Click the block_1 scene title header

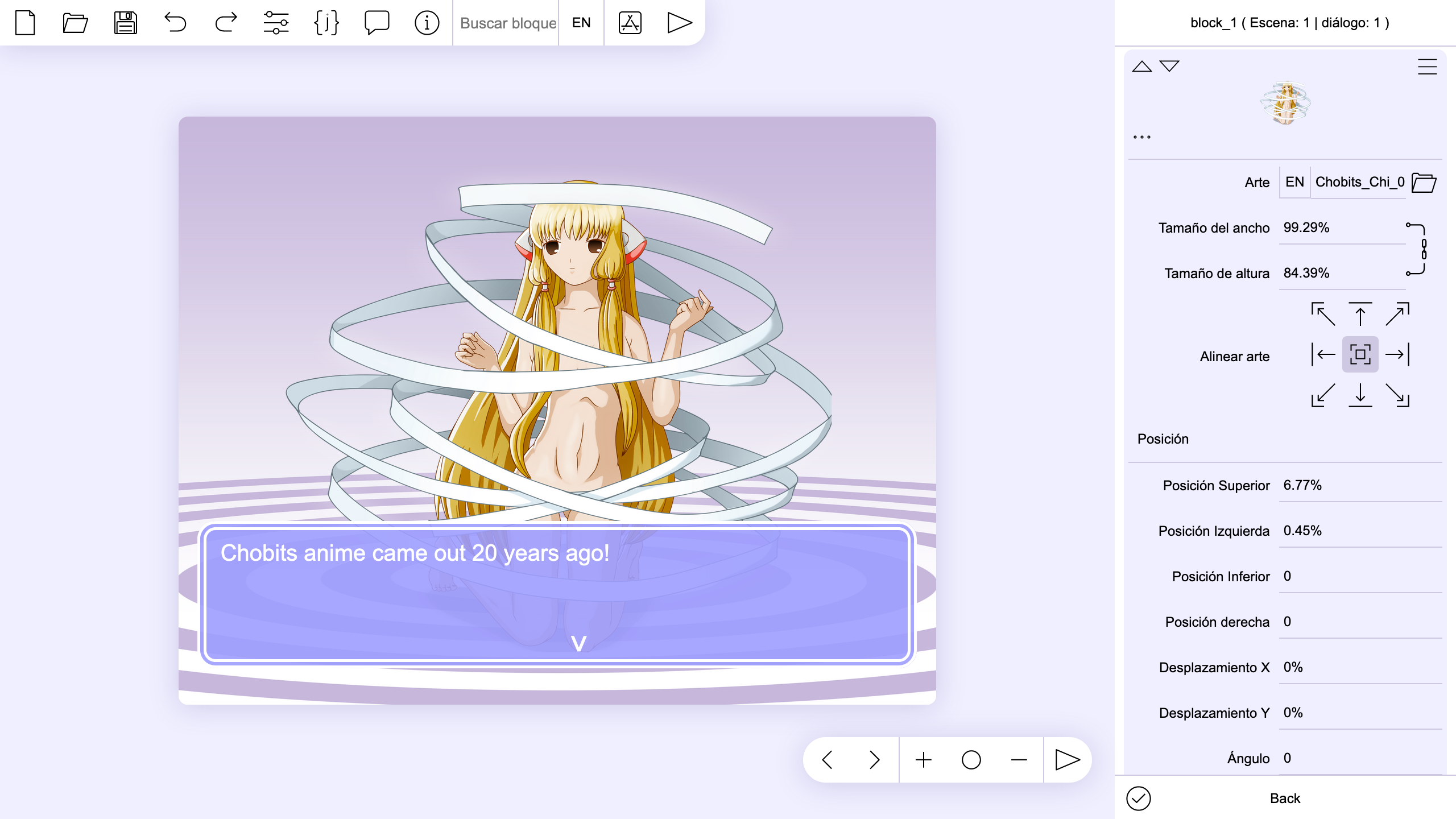point(1290,23)
